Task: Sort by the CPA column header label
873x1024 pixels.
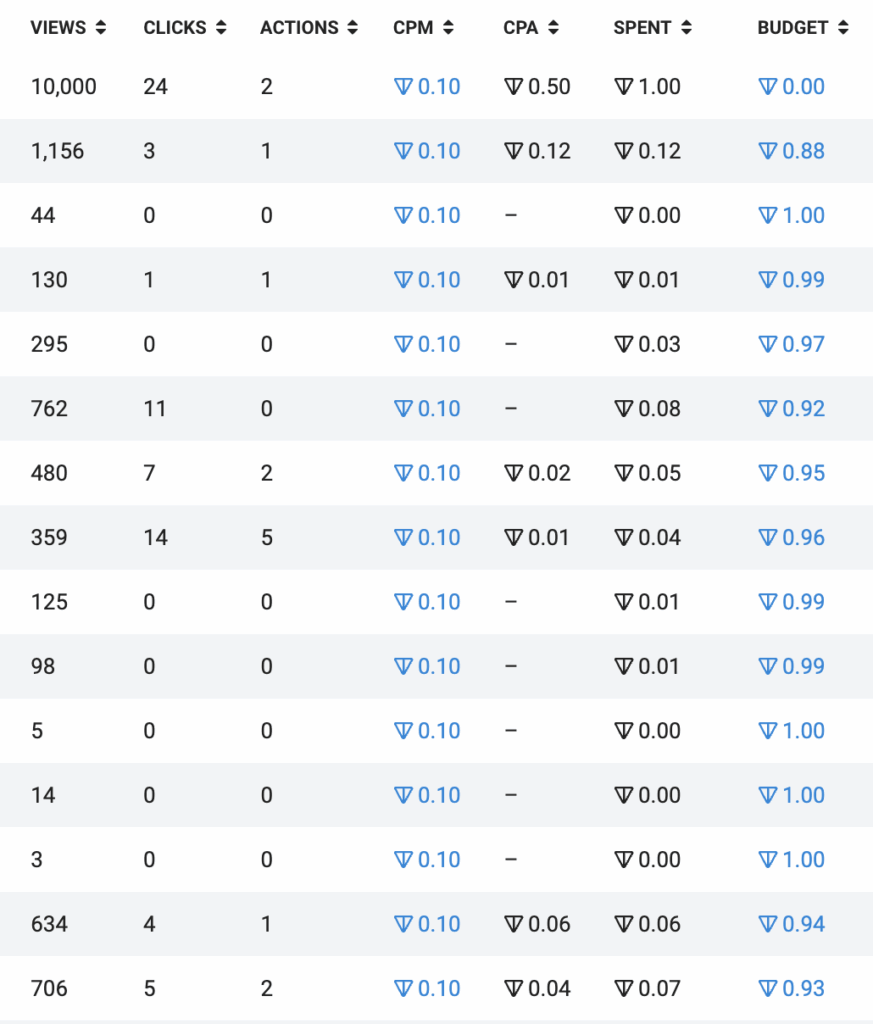Action: coord(520,28)
